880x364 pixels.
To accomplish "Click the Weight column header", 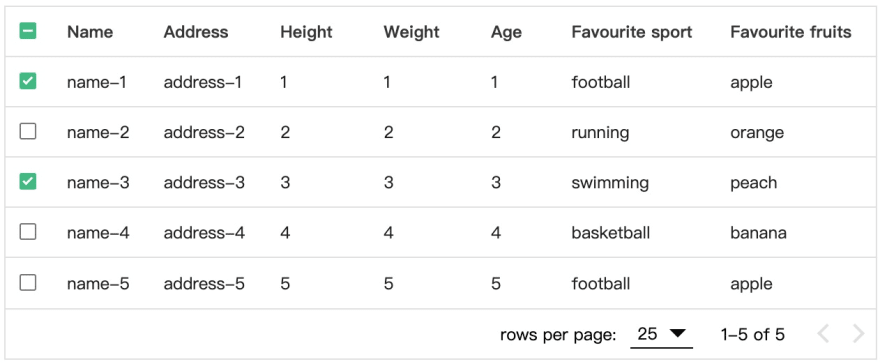I will point(411,32).
